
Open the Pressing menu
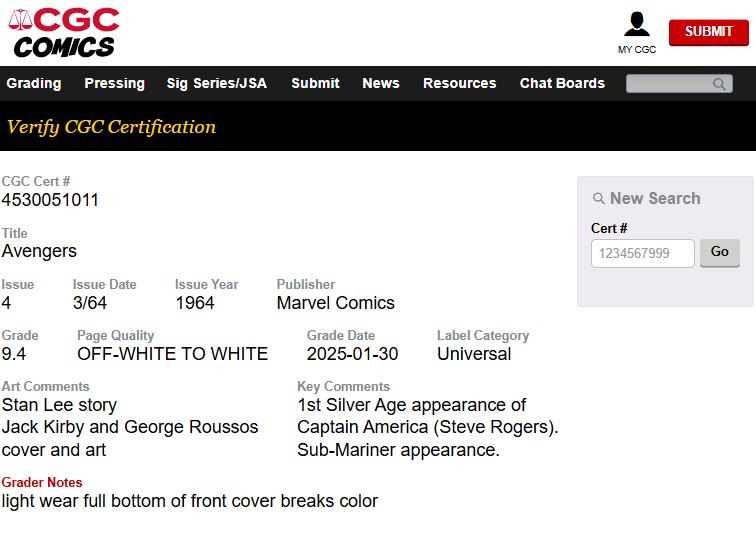(114, 83)
